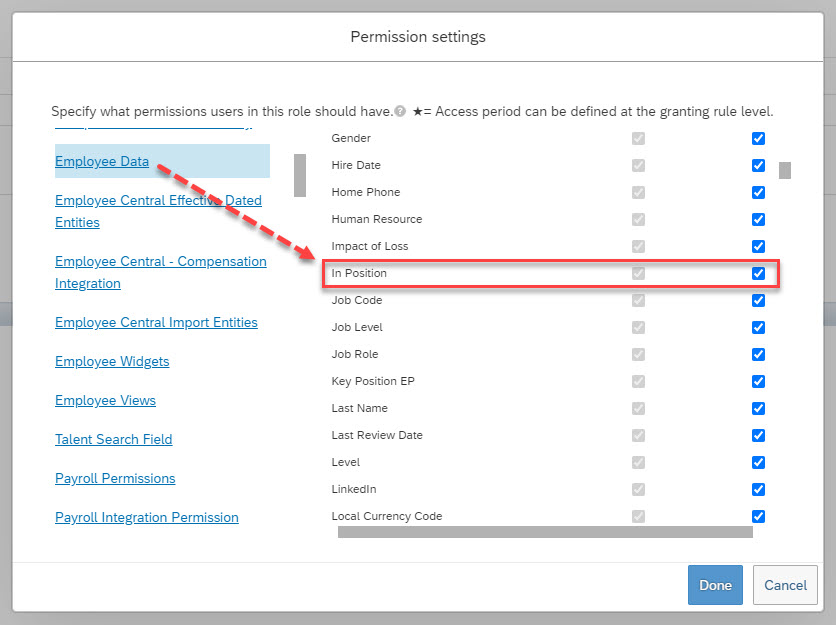Click the Done button
Viewport: 836px width, 625px height.
coord(715,585)
